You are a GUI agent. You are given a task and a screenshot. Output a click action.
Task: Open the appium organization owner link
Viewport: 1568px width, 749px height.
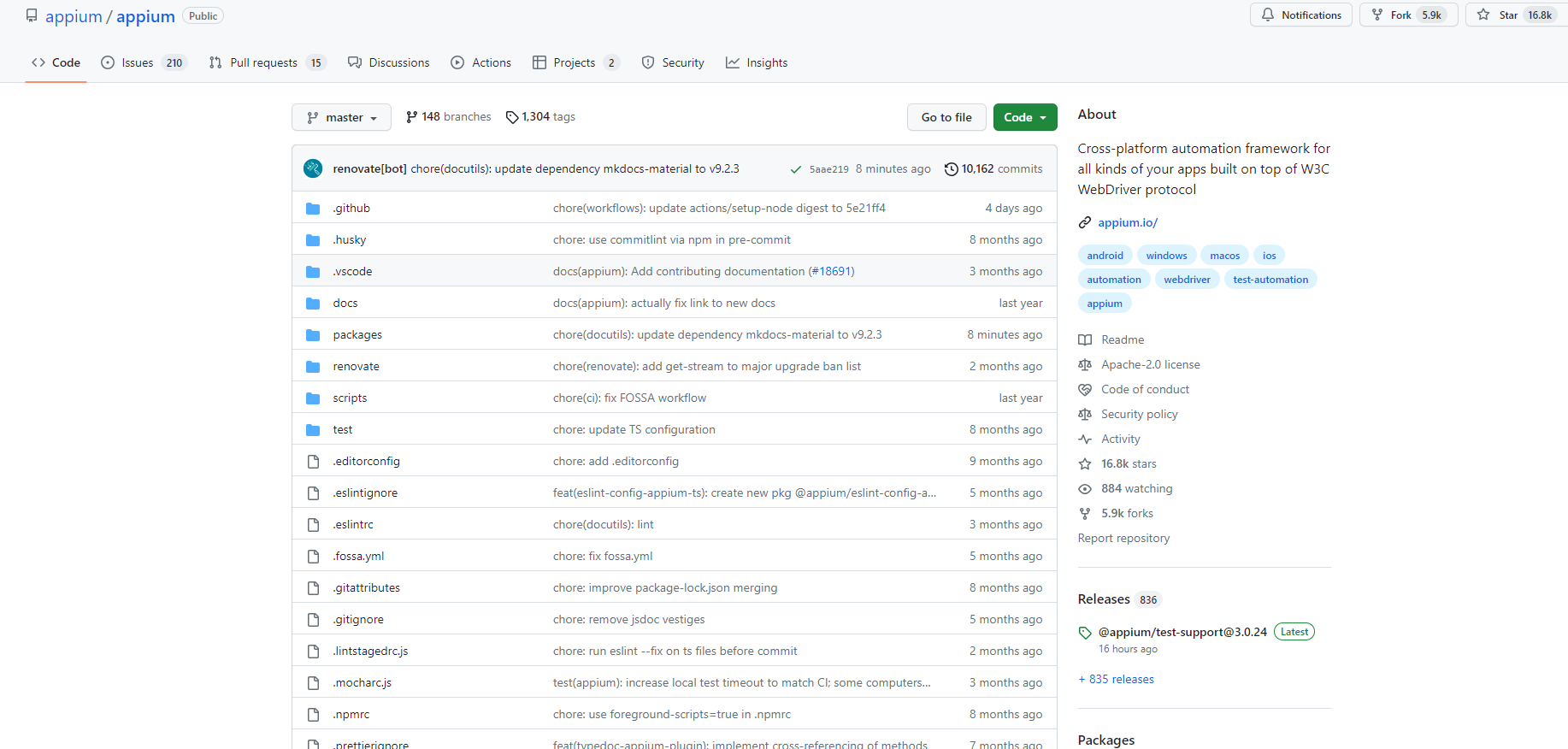[74, 16]
